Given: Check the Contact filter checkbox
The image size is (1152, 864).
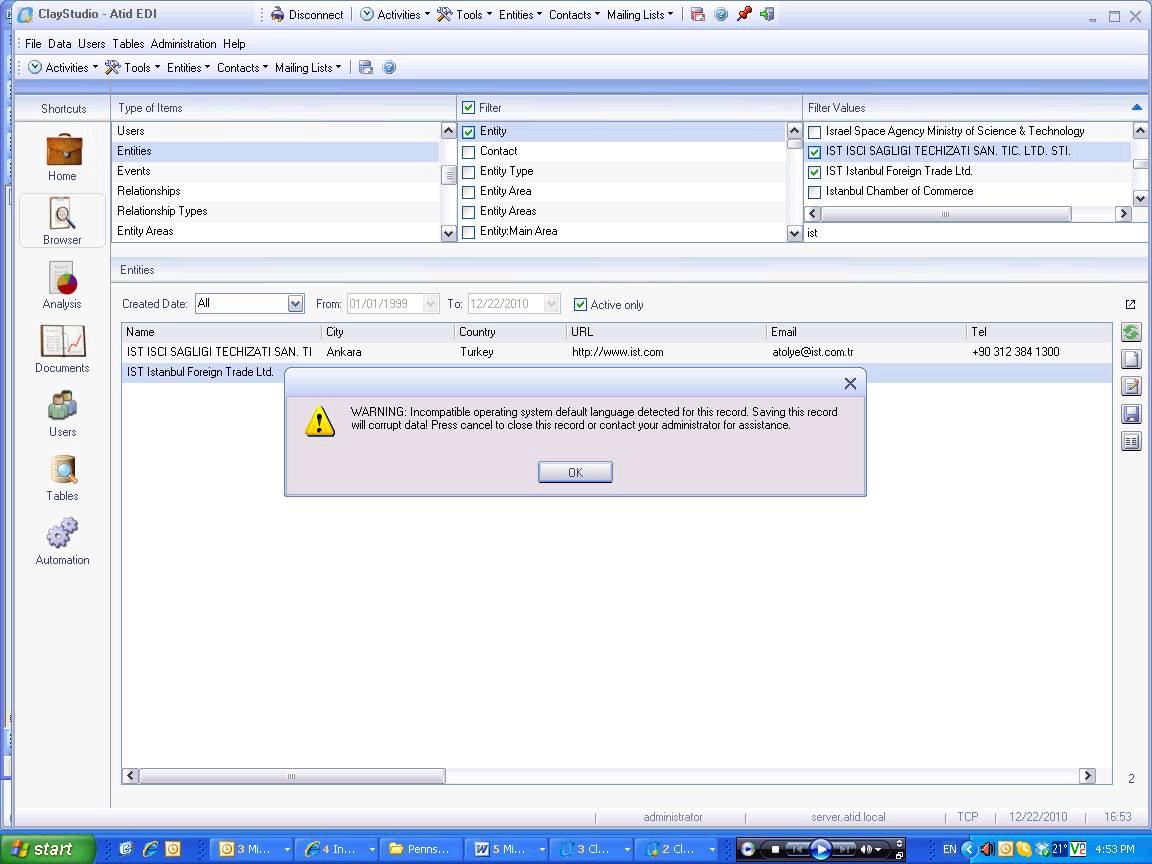Looking at the screenshot, I should tap(468, 152).
